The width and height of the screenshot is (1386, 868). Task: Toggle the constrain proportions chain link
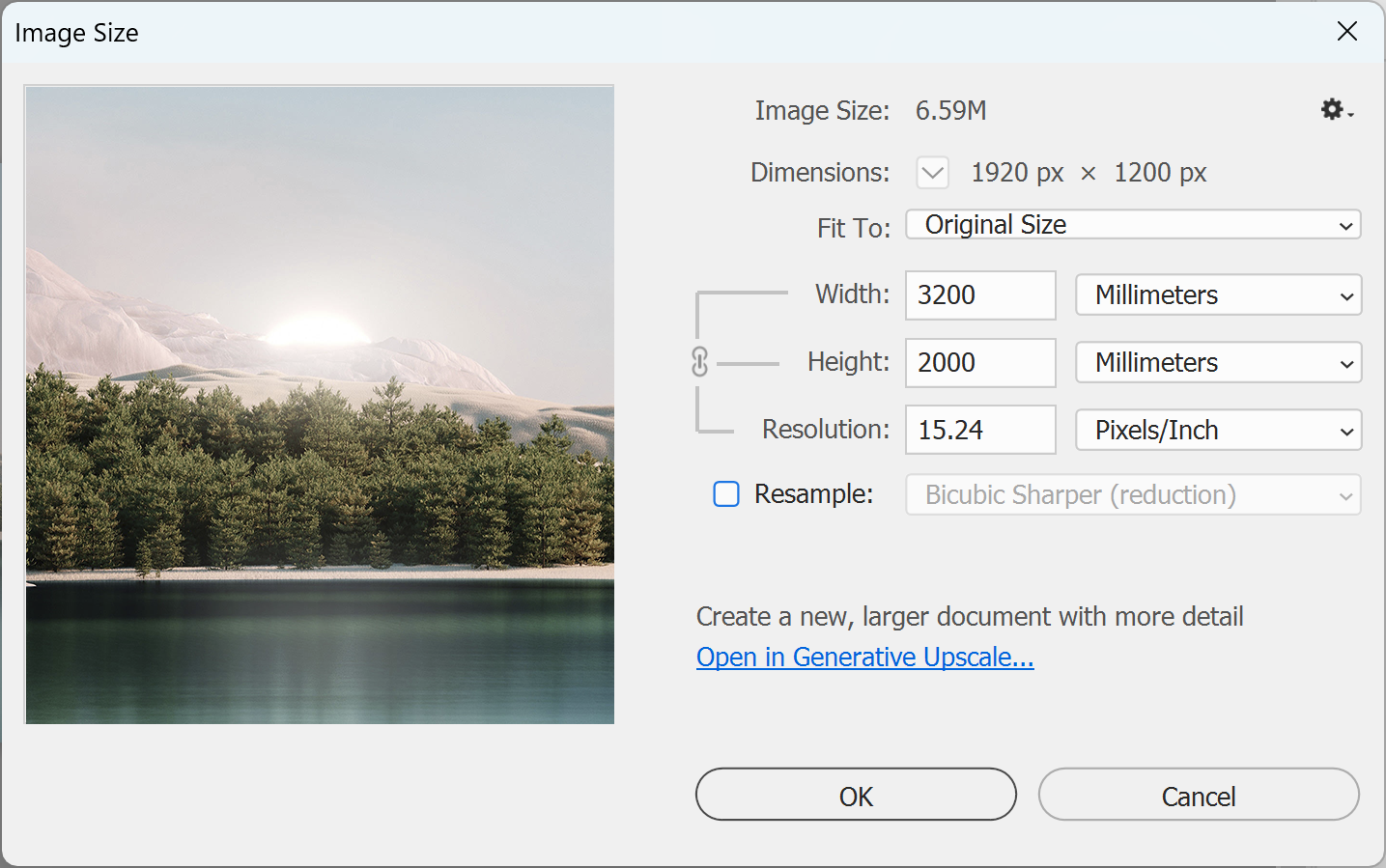[x=700, y=362]
